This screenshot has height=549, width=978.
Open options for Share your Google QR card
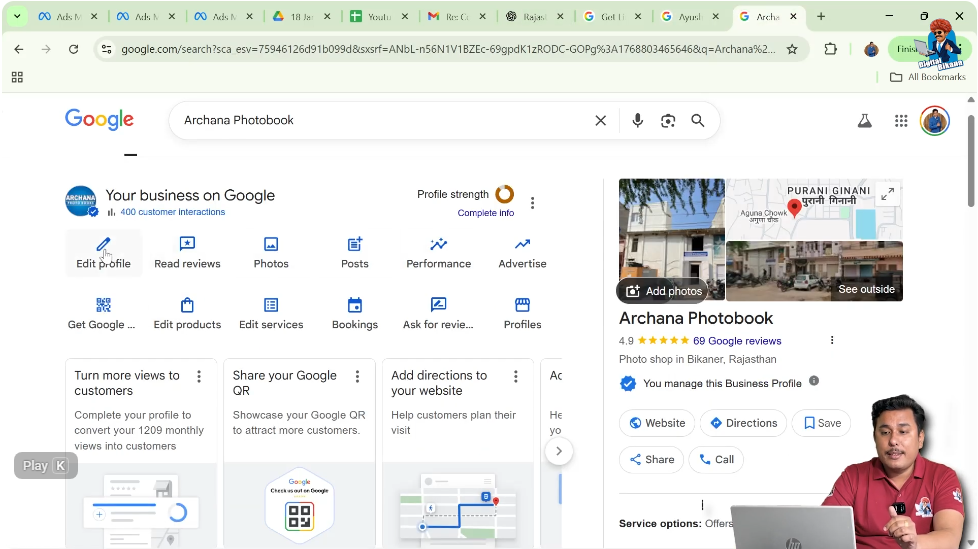(357, 376)
